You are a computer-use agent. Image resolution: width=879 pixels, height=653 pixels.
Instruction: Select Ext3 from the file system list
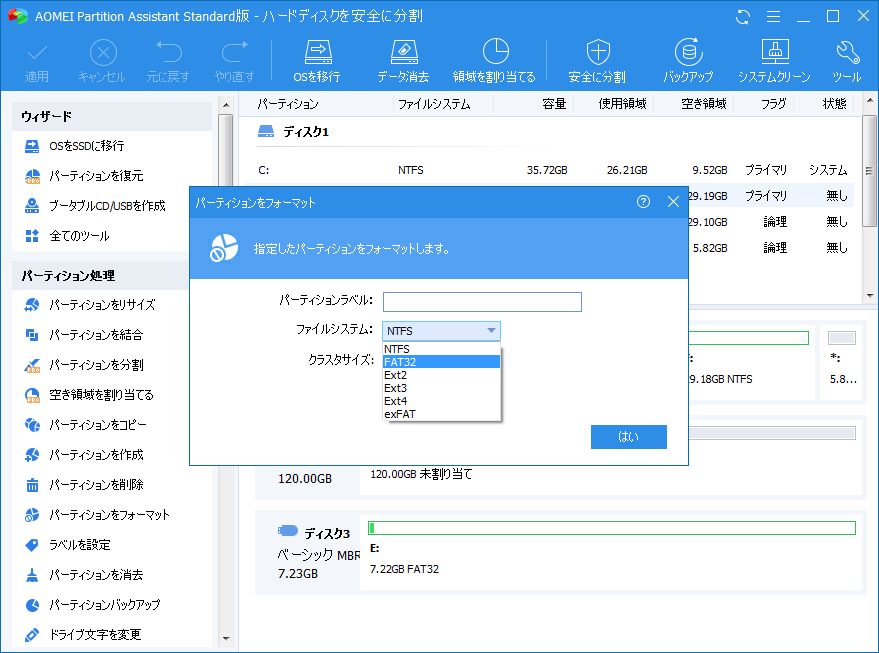tap(441, 388)
